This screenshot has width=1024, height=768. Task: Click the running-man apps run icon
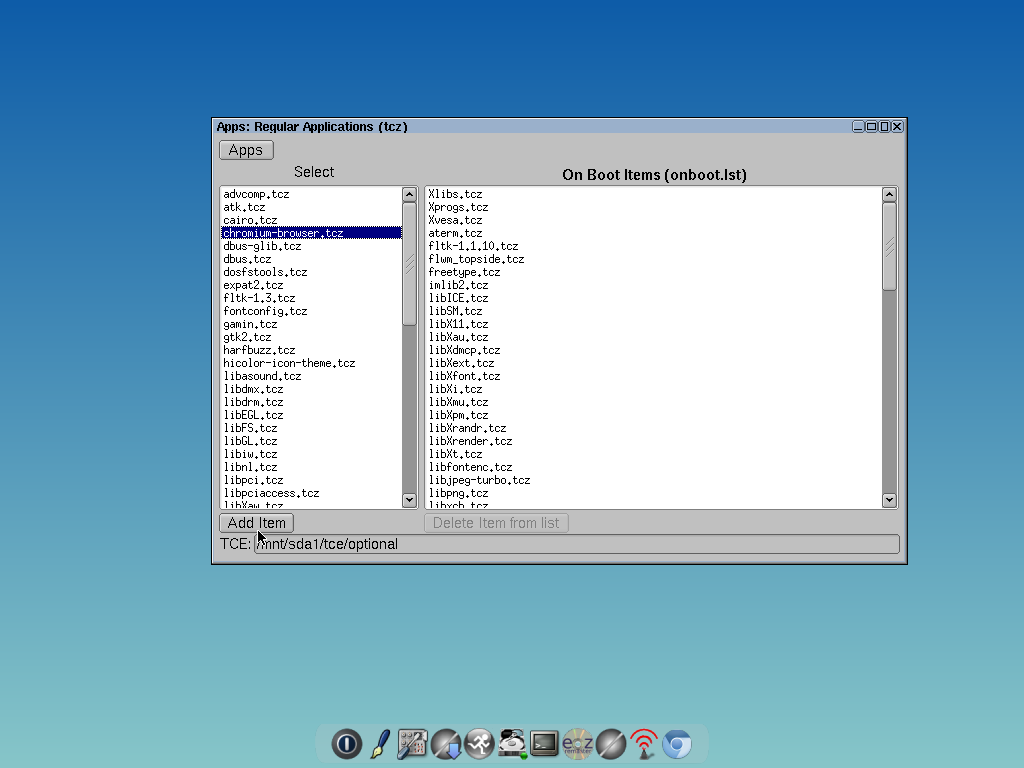(x=479, y=744)
